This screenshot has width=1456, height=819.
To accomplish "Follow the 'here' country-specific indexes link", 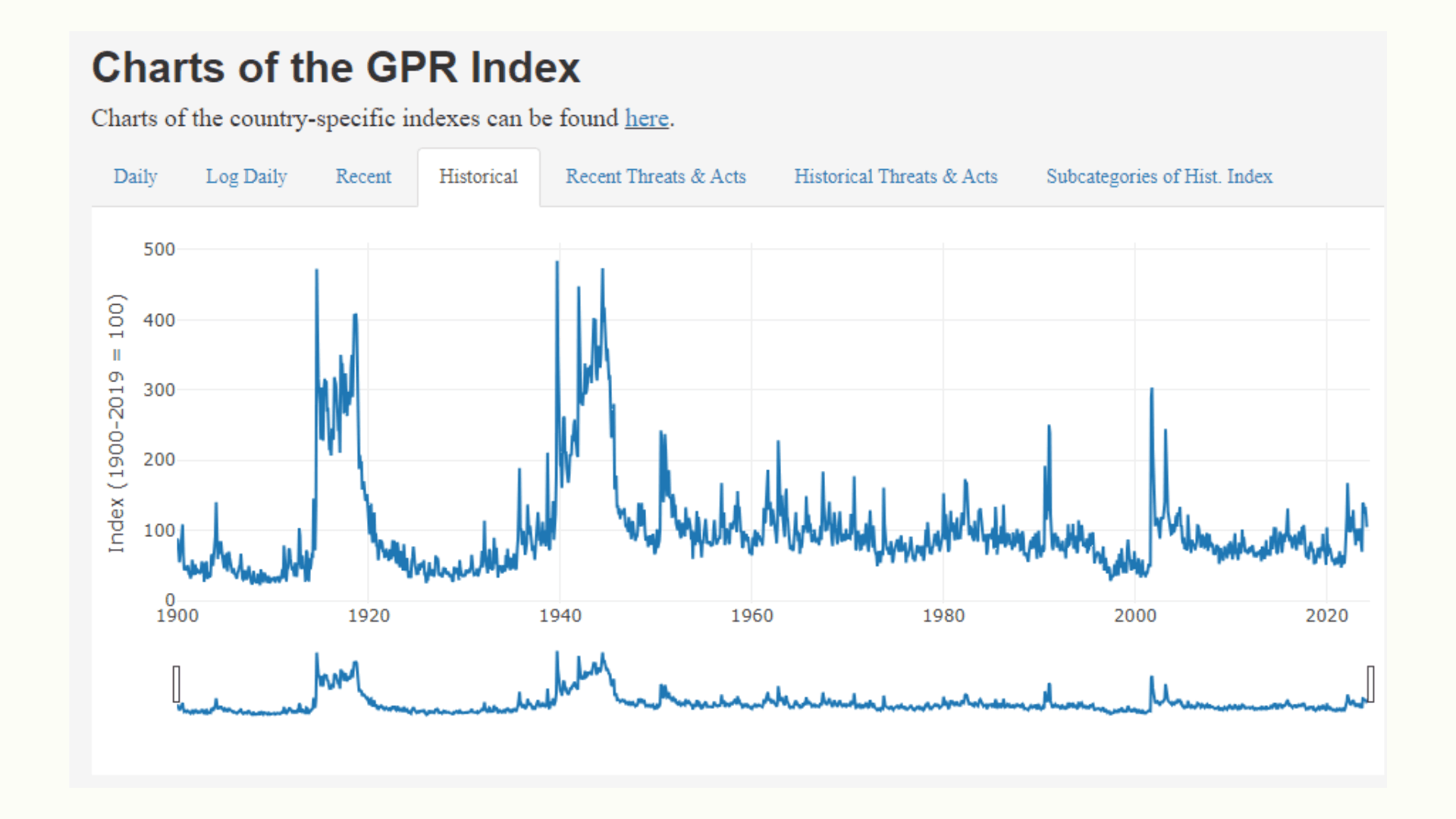I will pos(646,118).
